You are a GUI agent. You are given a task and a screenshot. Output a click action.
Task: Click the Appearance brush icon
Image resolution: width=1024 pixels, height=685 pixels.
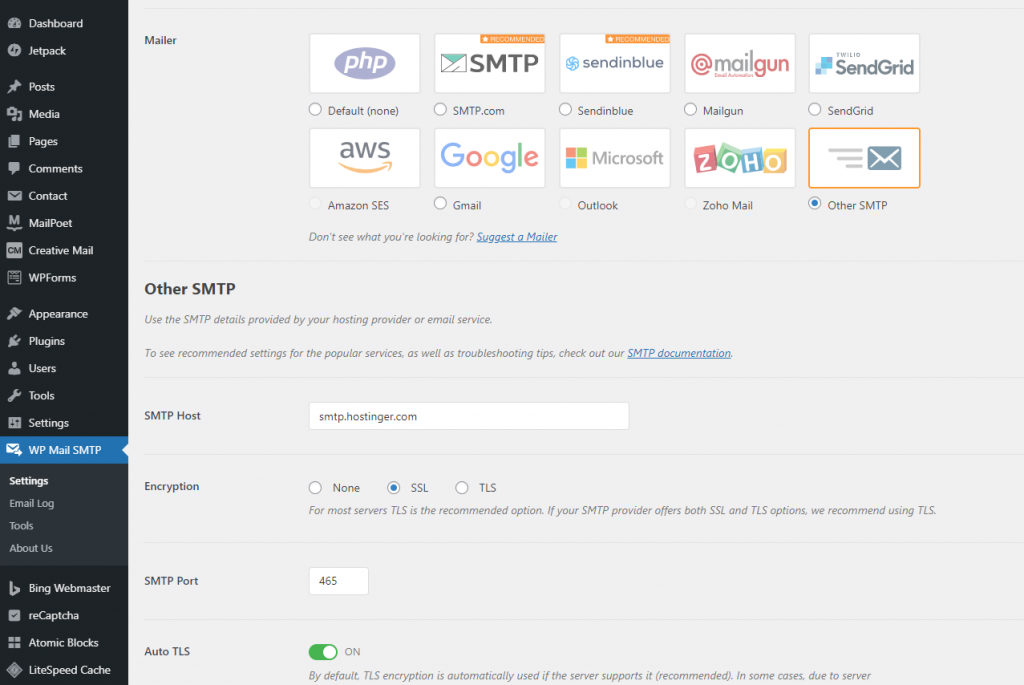point(14,313)
